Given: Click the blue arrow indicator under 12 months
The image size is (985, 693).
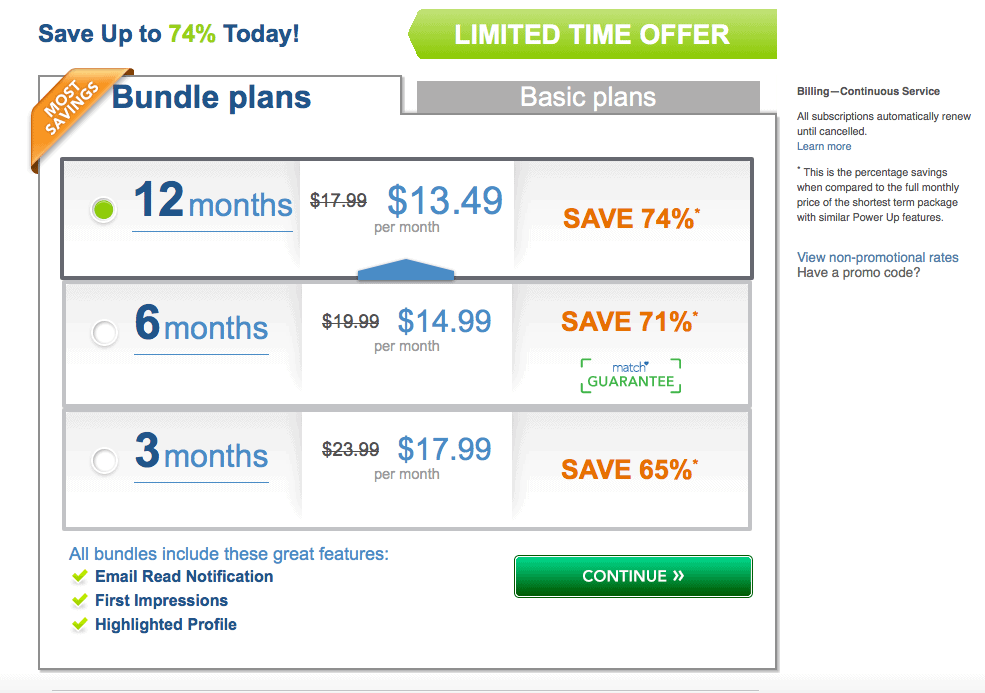Looking at the screenshot, I should 406,269.
